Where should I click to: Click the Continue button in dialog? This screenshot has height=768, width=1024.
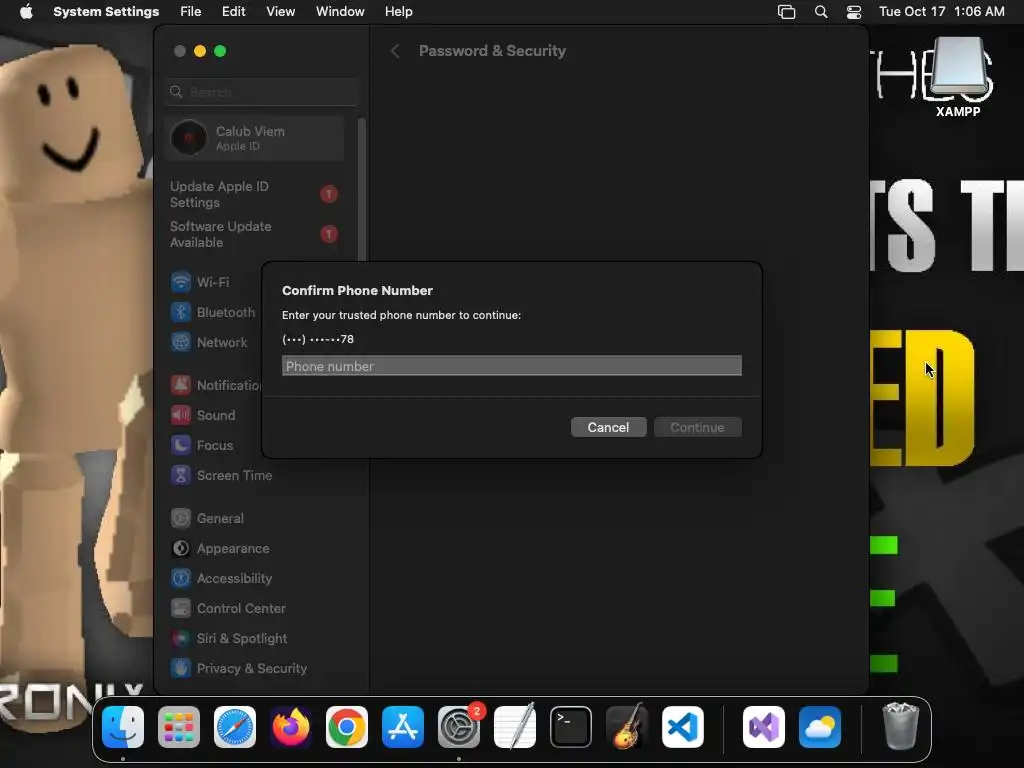[x=697, y=427]
